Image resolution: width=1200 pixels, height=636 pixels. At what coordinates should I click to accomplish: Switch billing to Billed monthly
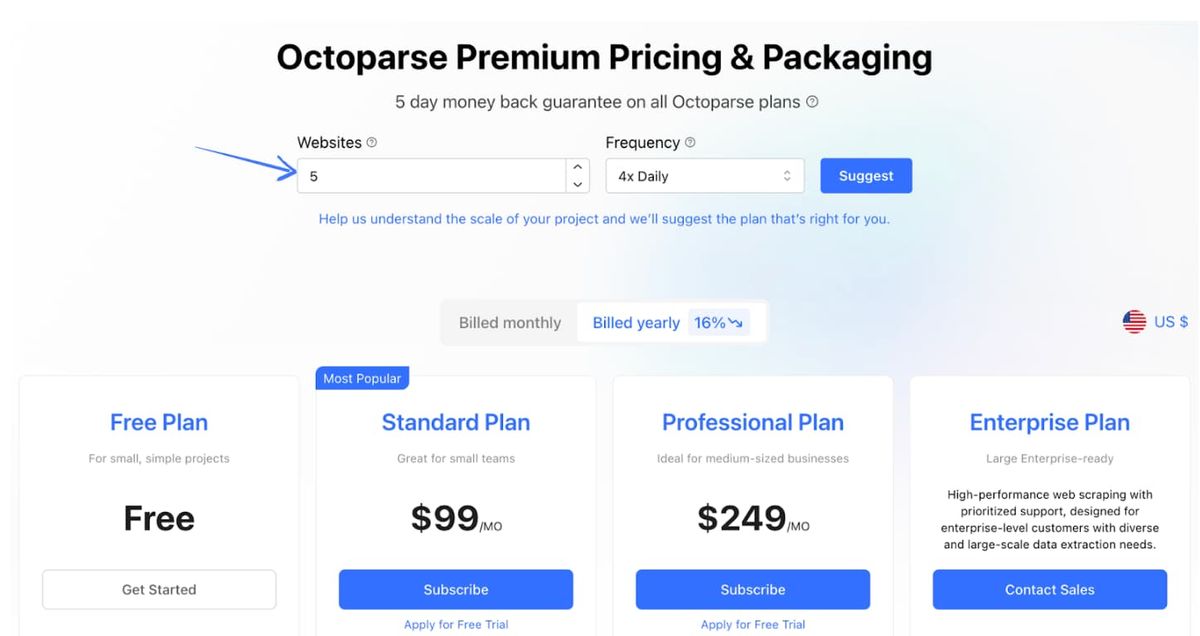(x=510, y=322)
